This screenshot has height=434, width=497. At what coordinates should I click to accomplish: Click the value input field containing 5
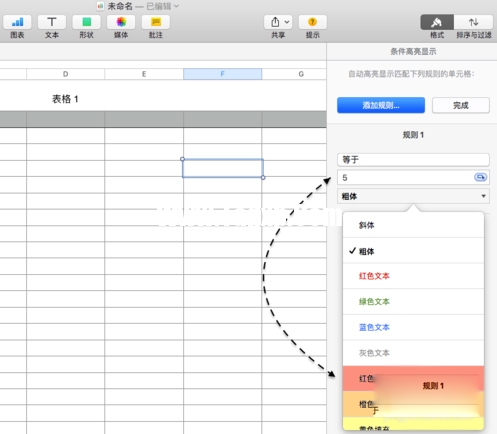(x=406, y=177)
